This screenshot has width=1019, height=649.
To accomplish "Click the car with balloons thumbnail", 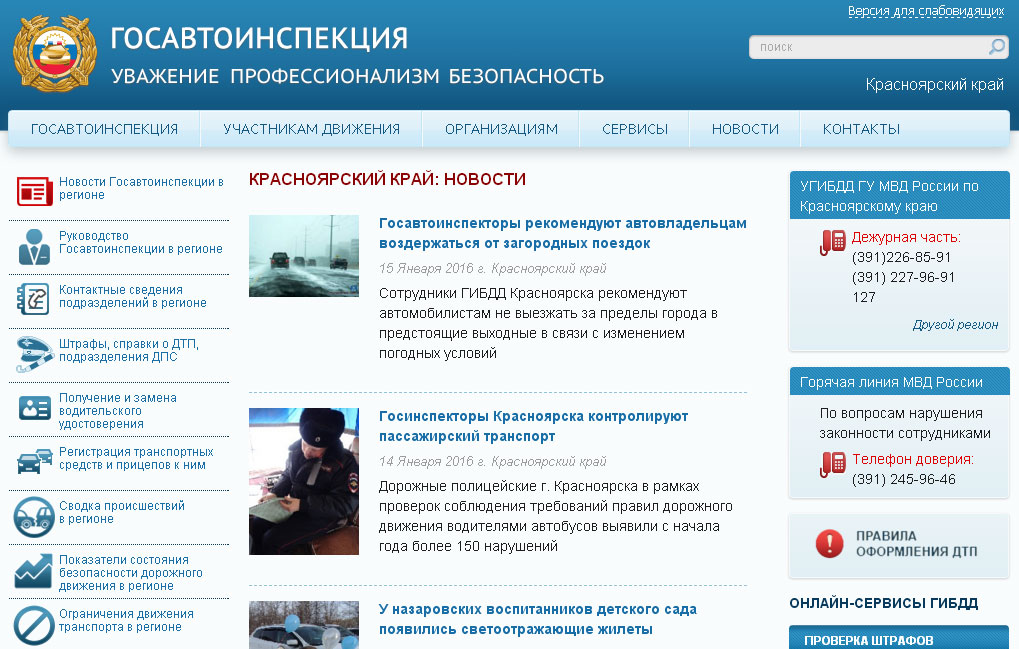I will pos(303,625).
